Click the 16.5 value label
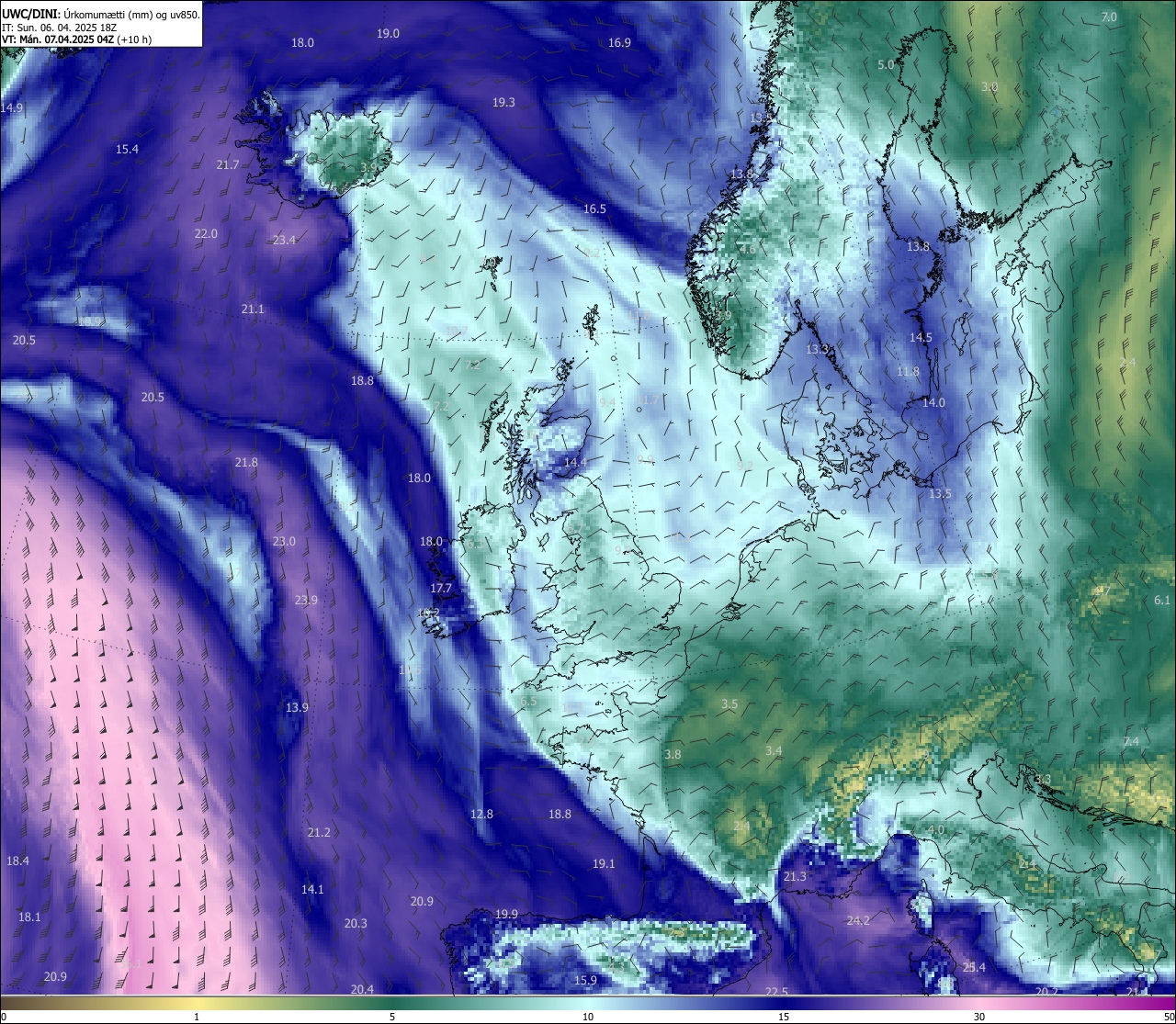 (x=594, y=209)
